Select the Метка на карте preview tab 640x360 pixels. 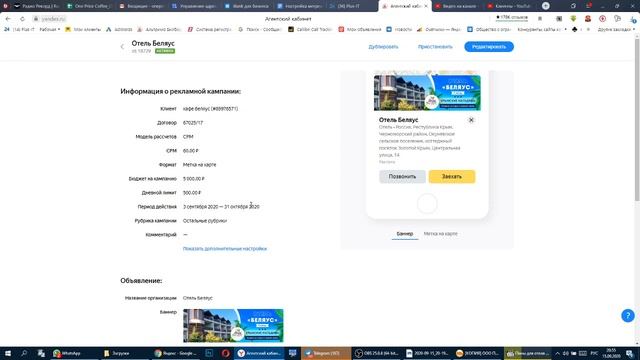tap(440, 234)
